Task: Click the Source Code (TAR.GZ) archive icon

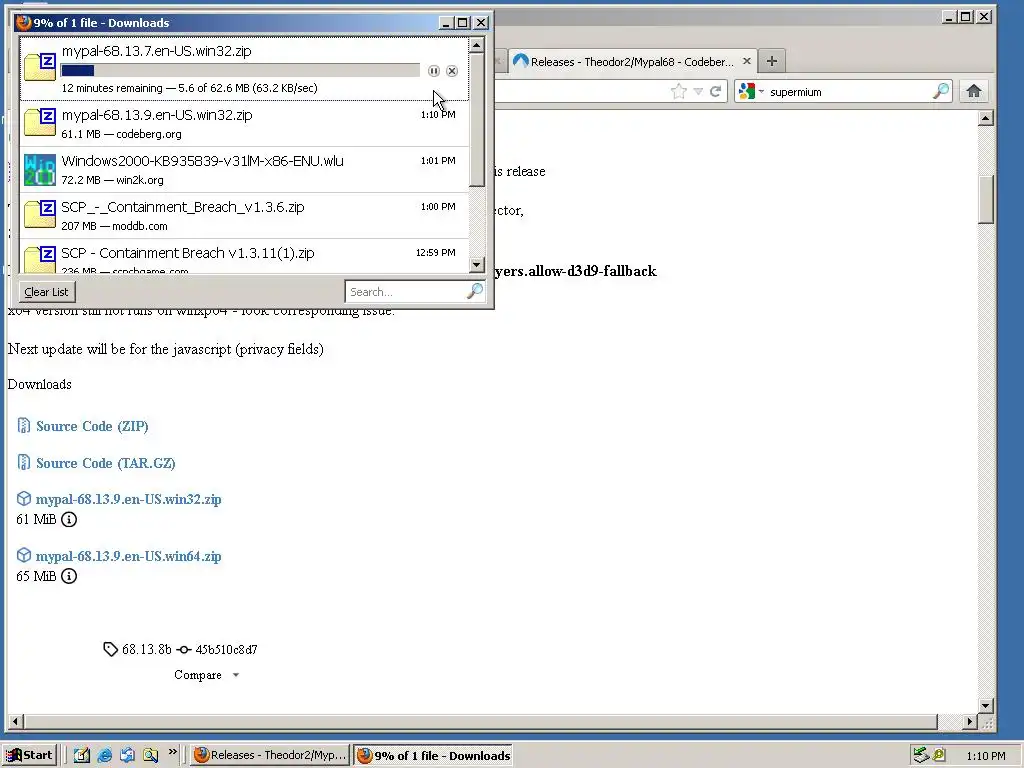Action: 24,462
